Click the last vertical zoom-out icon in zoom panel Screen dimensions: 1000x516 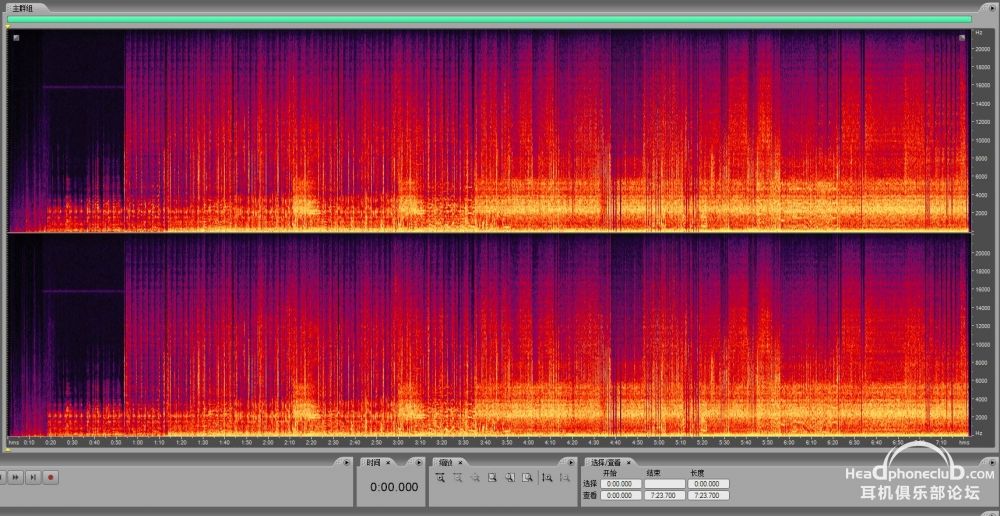tap(564, 477)
